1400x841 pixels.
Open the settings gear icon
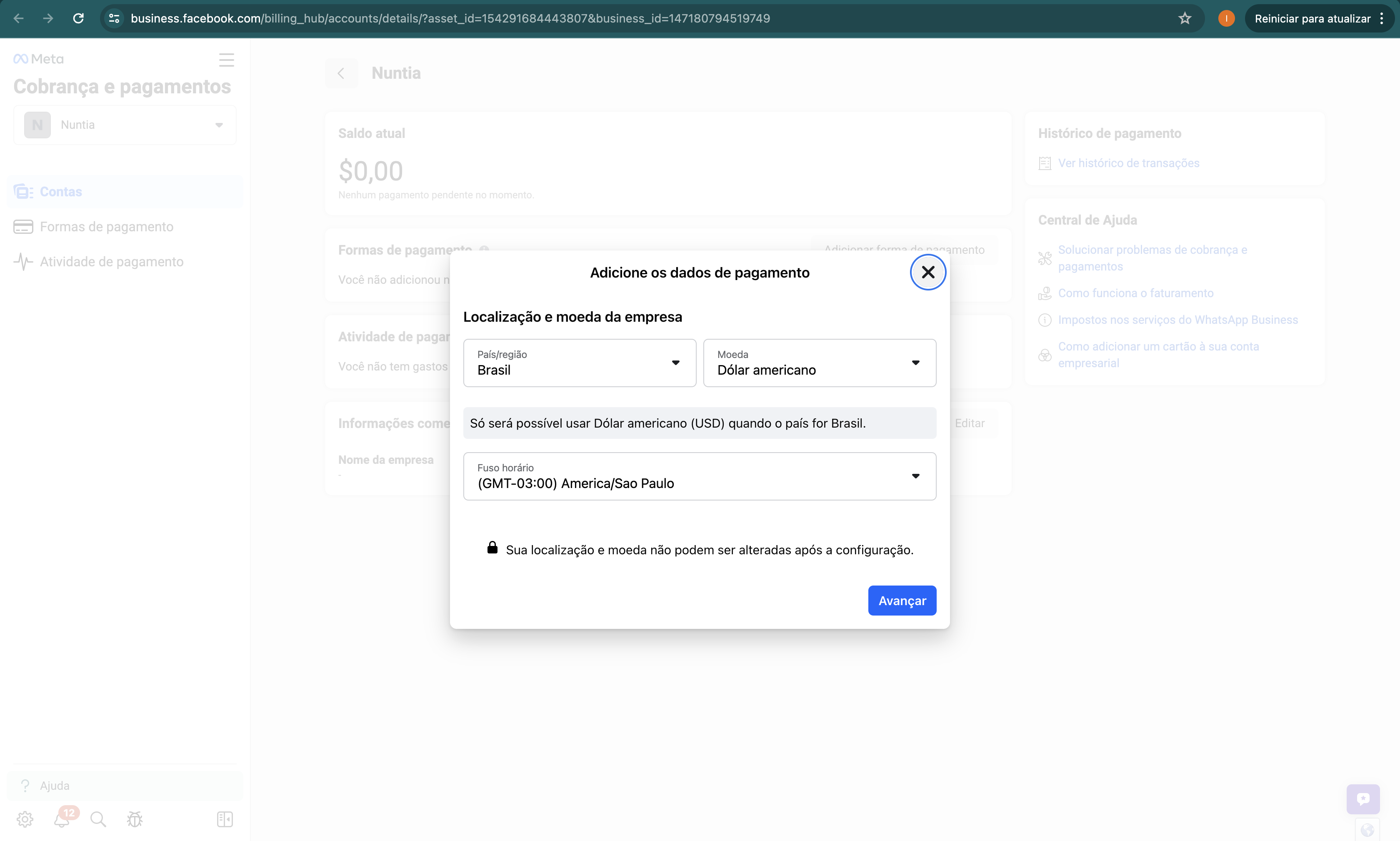pyautogui.click(x=25, y=819)
